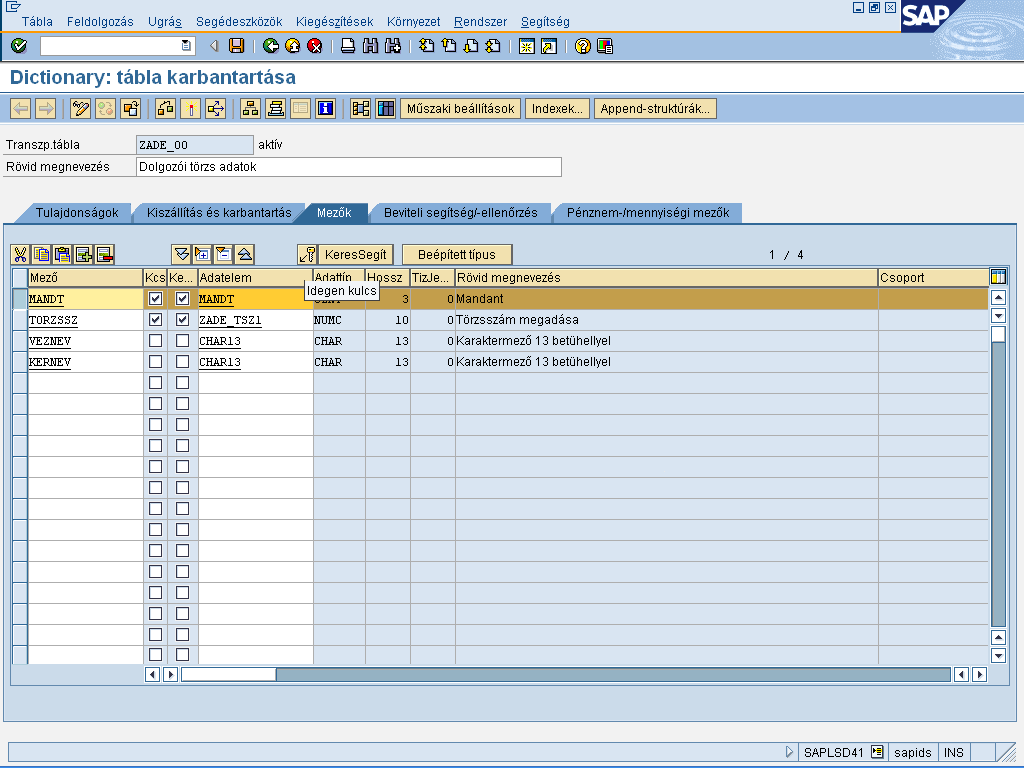Open Find with the binoculars icon

coord(370,46)
